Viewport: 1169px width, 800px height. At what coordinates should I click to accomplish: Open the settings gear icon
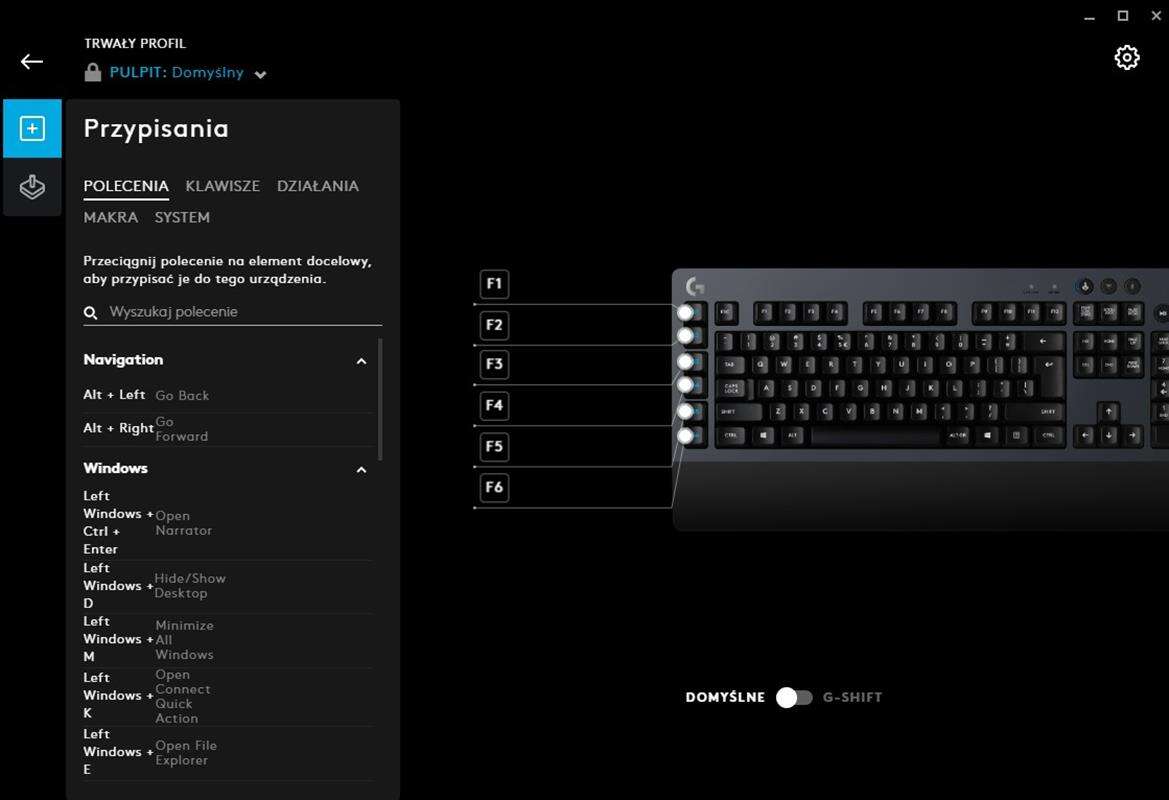[x=1127, y=57]
